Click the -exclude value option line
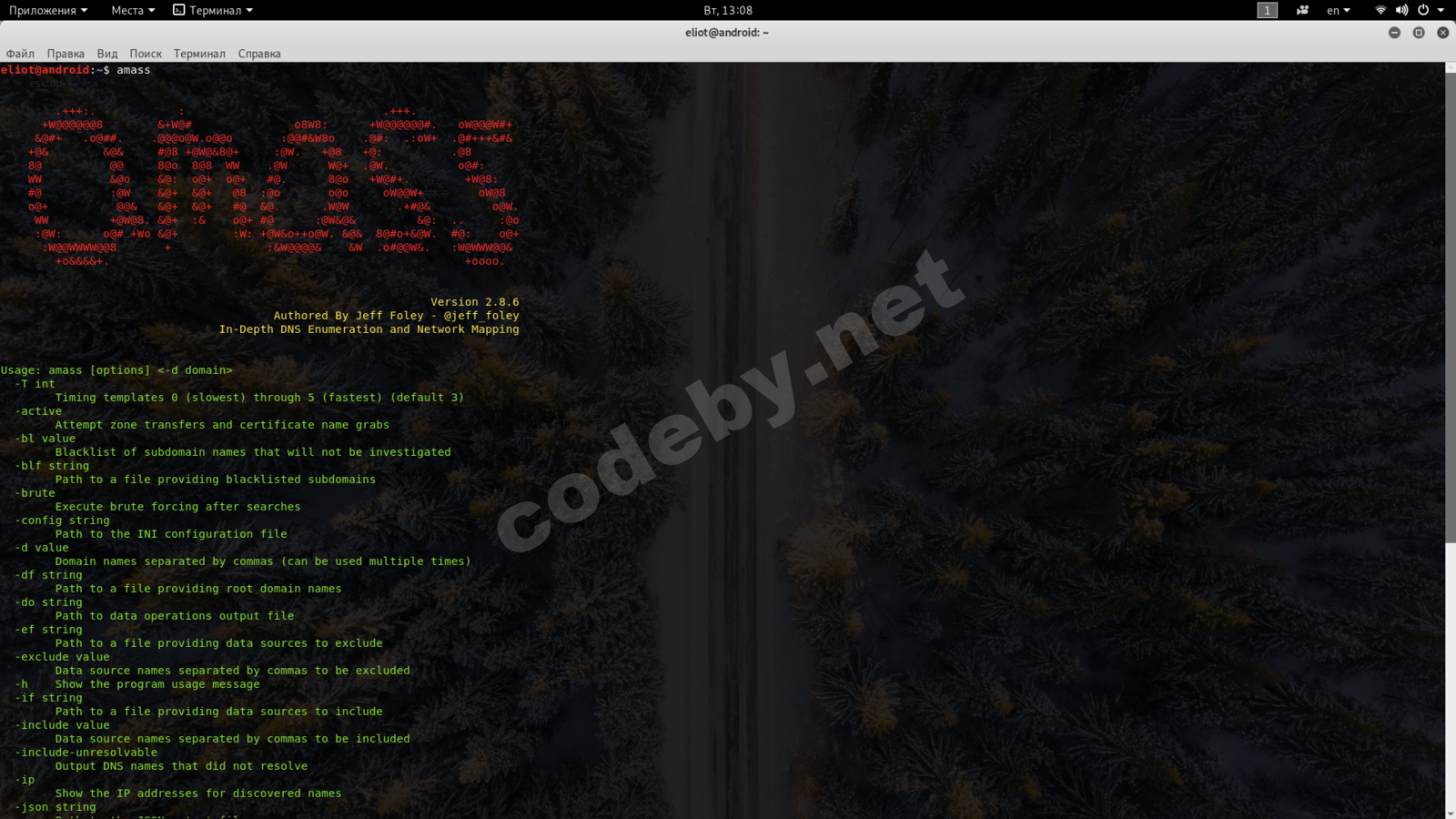 click(x=62, y=657)
